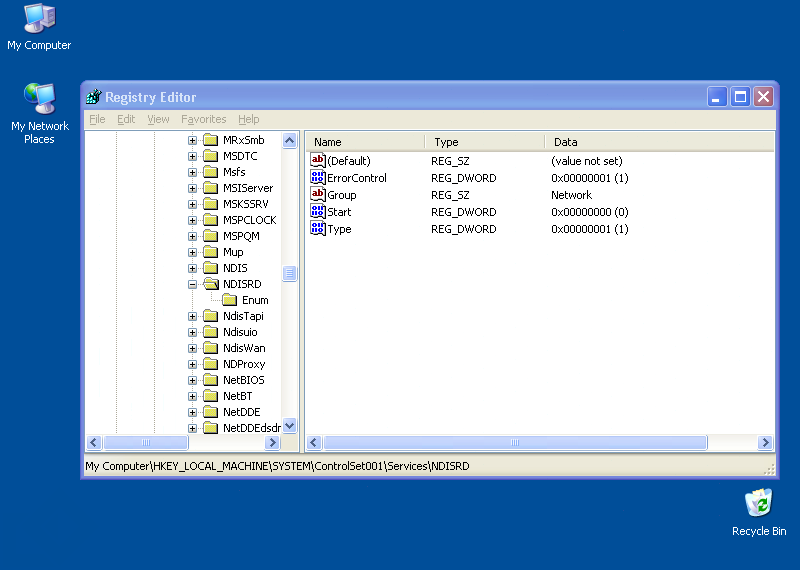Click the MRxSmb folder icon

click(x=211, y=140)
